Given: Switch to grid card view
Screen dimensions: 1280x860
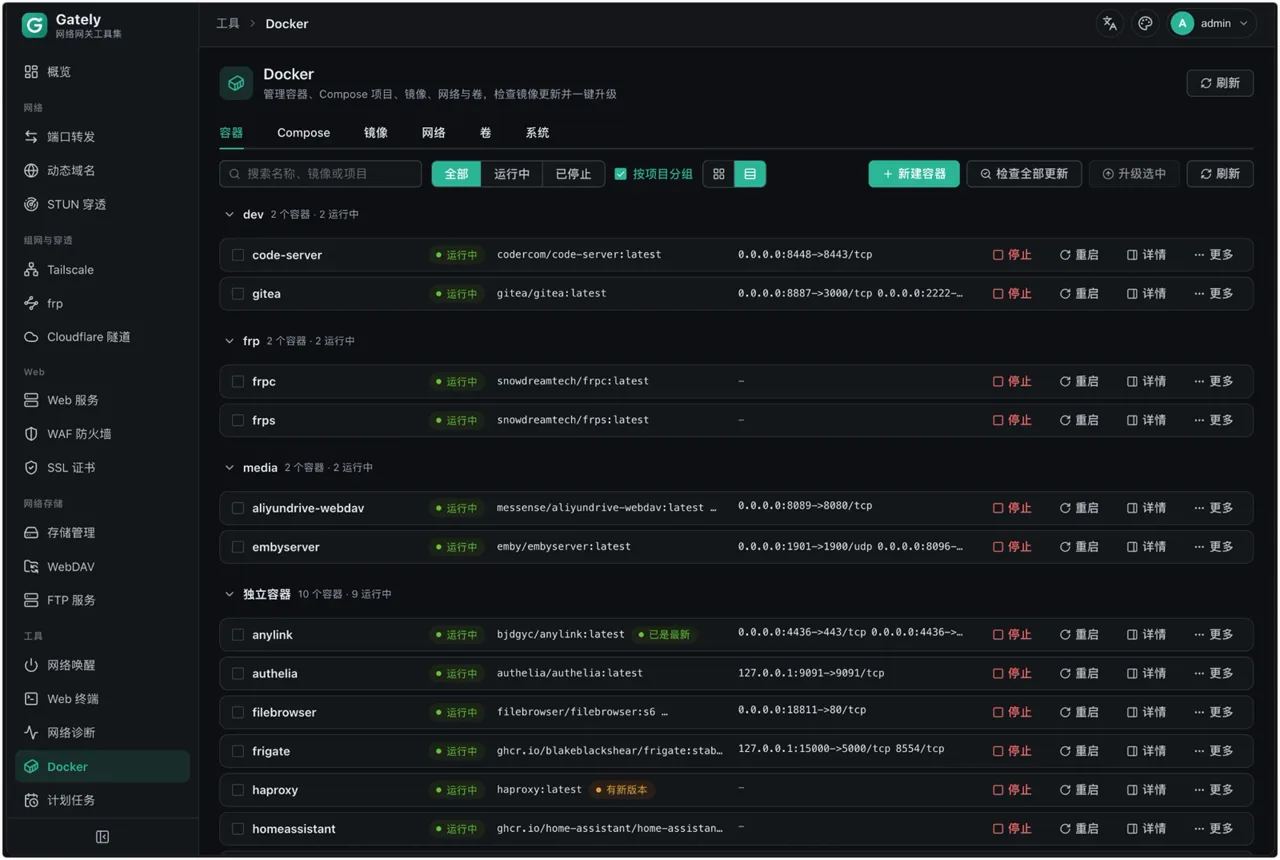Looking at the screenshot, I should [x=718, y=174].
